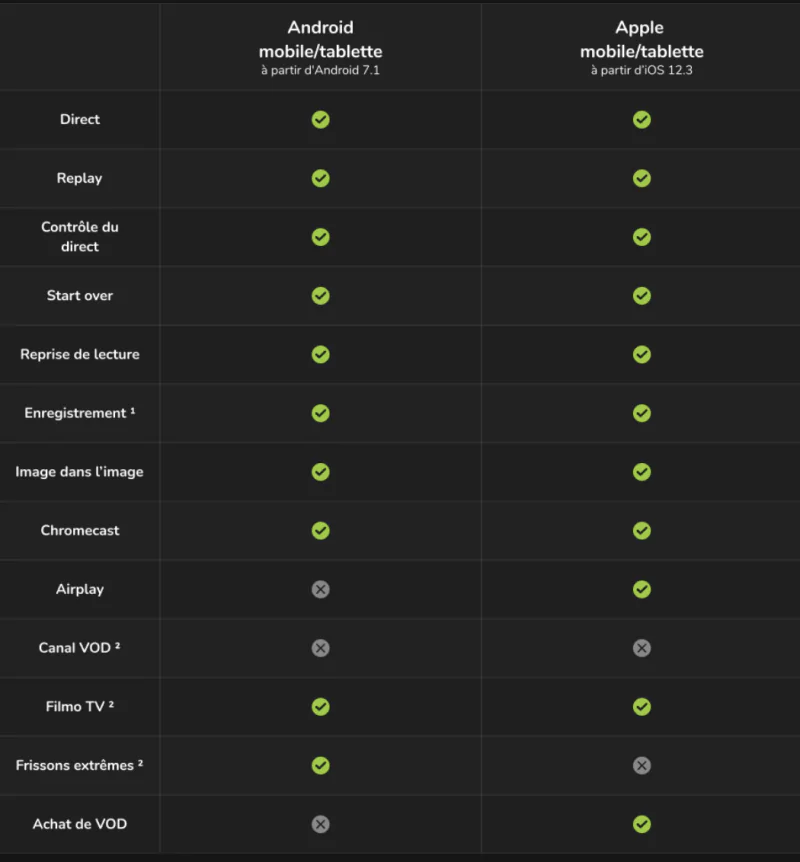Image resolution: width=800 pixels, height=862 pixels.
Task: Click the green check for Replay on Apple
Action: 642,178
